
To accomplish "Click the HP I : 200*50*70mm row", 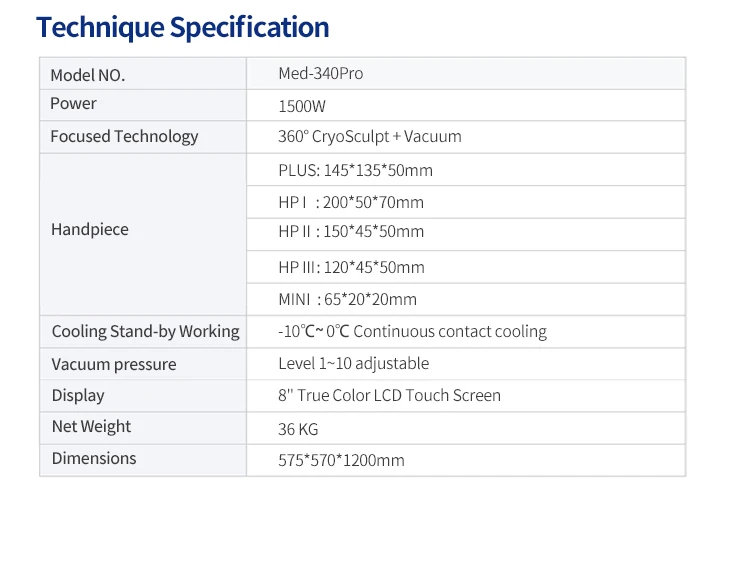I will [x=466, y=202].
